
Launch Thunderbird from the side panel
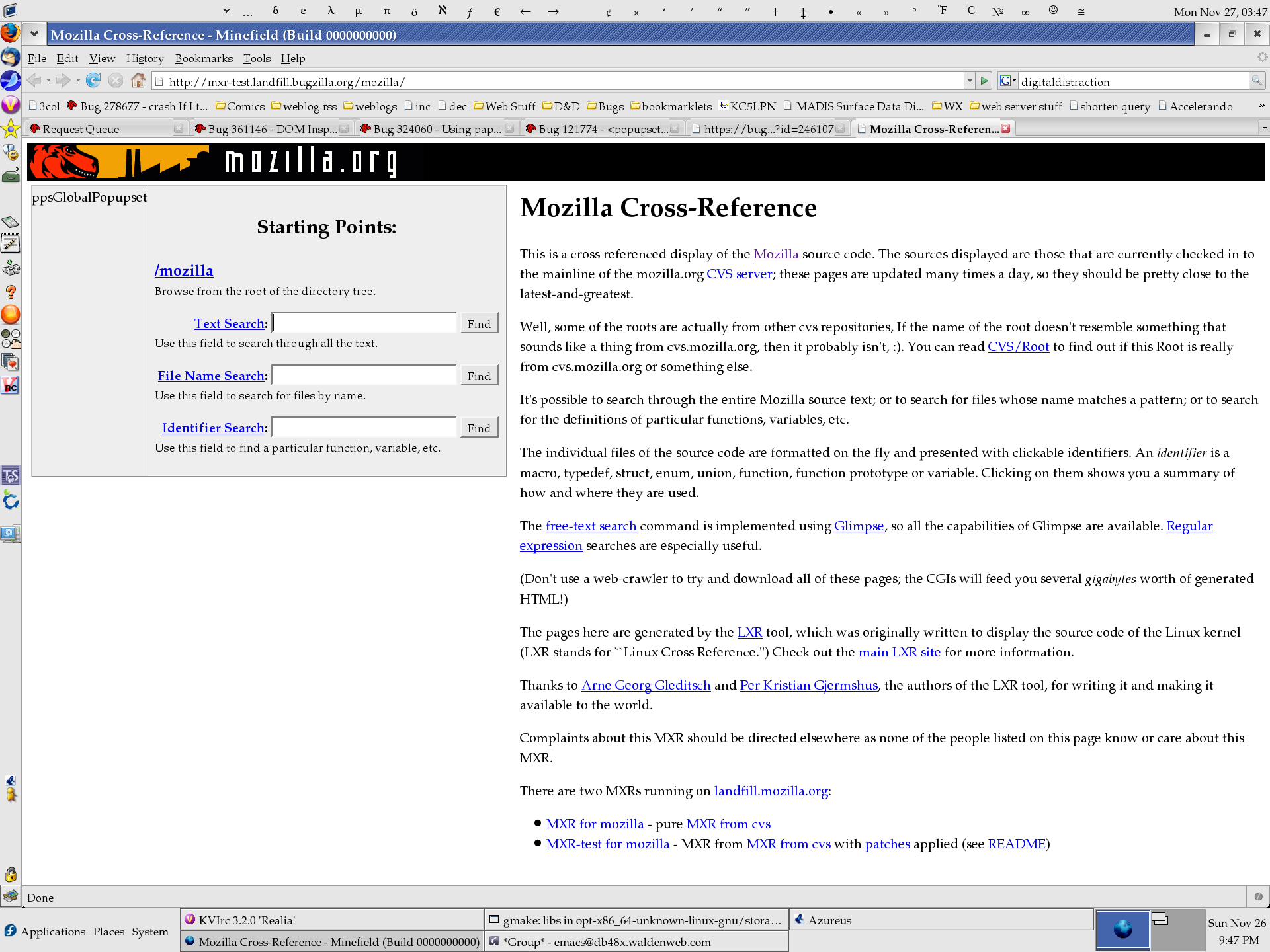[11, 57]
